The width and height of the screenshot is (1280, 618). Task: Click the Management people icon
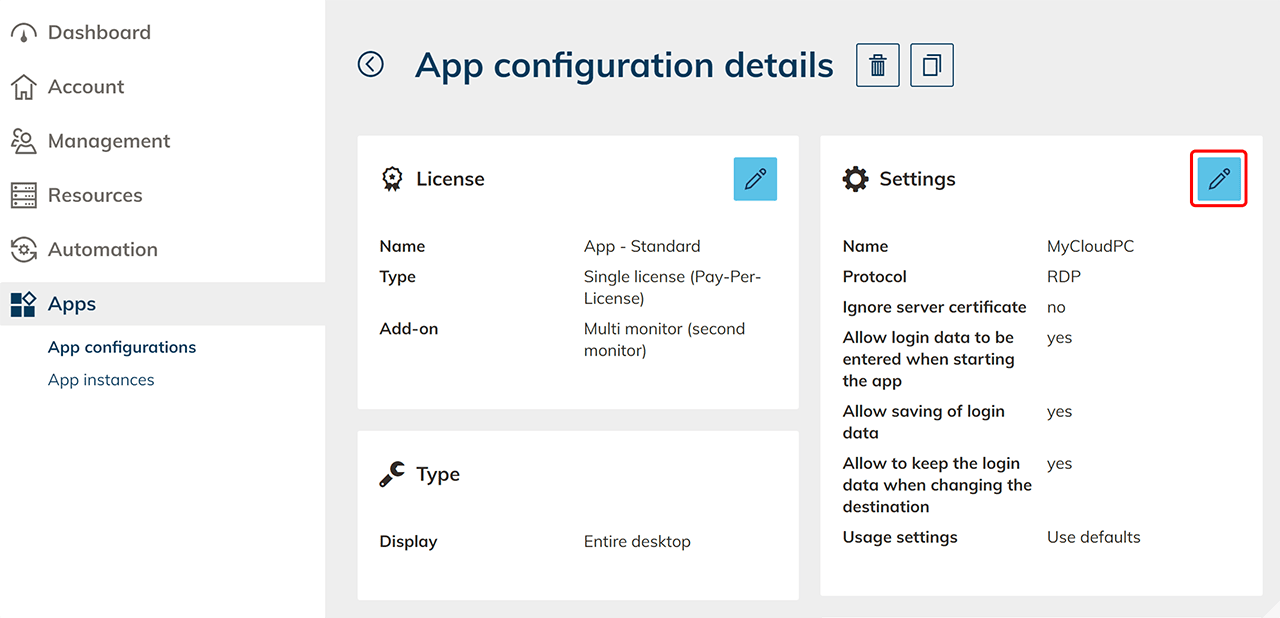point(23,141)
